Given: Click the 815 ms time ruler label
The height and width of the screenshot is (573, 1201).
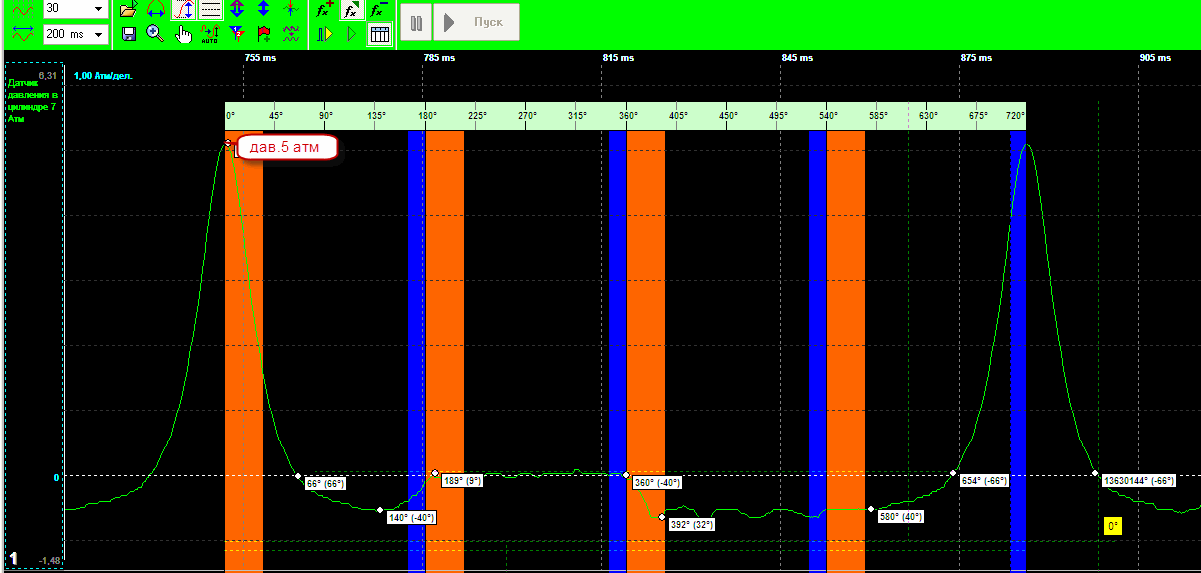Looking at the screenshot, I should (618, 58).
